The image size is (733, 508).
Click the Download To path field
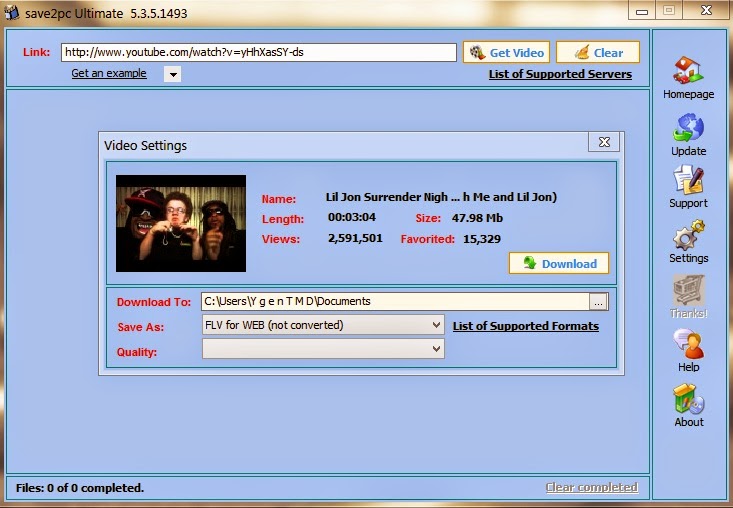point(395,301)
